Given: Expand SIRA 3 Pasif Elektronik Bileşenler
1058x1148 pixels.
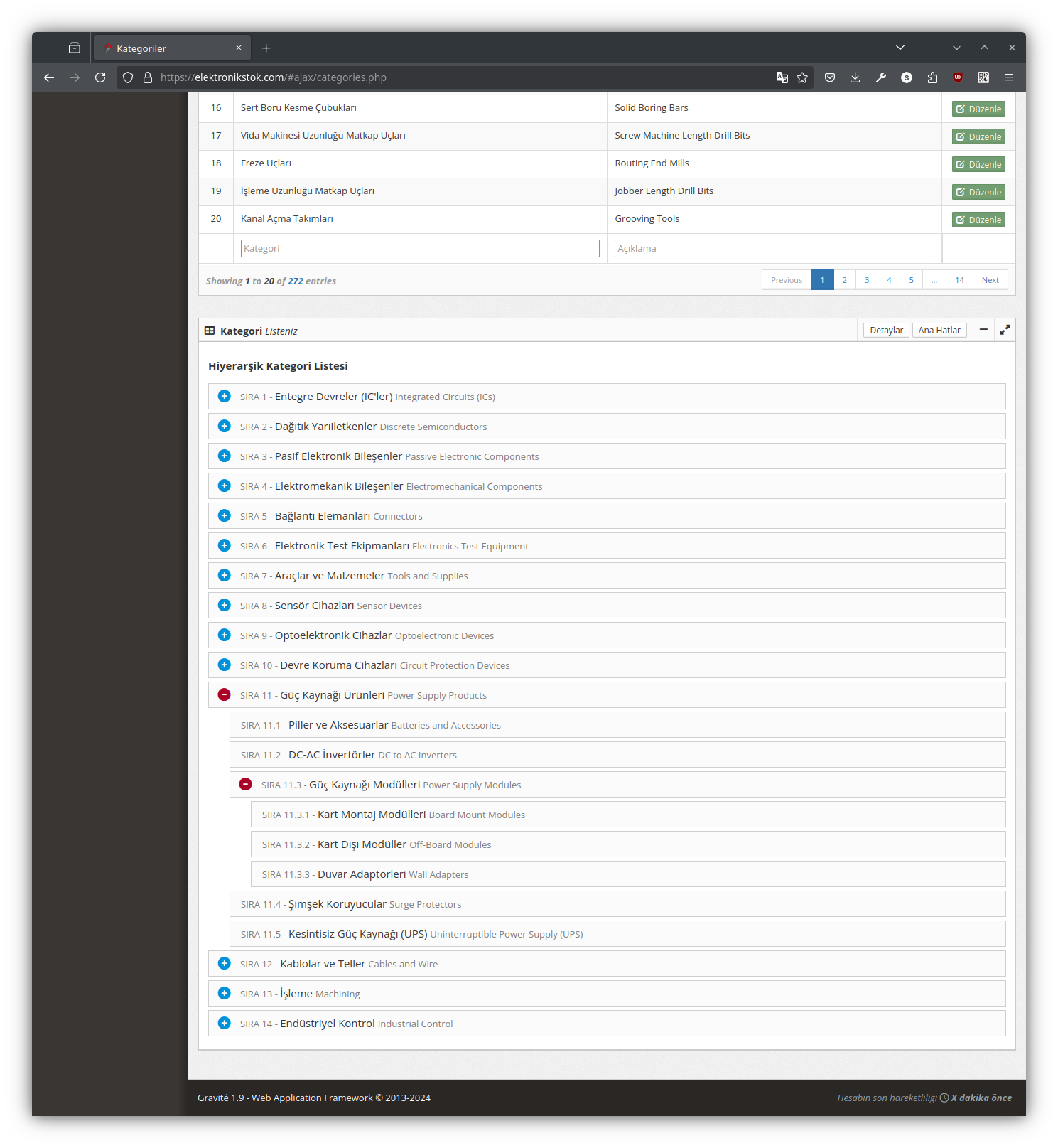Looking at the screenshot, I should pos(225,456).
